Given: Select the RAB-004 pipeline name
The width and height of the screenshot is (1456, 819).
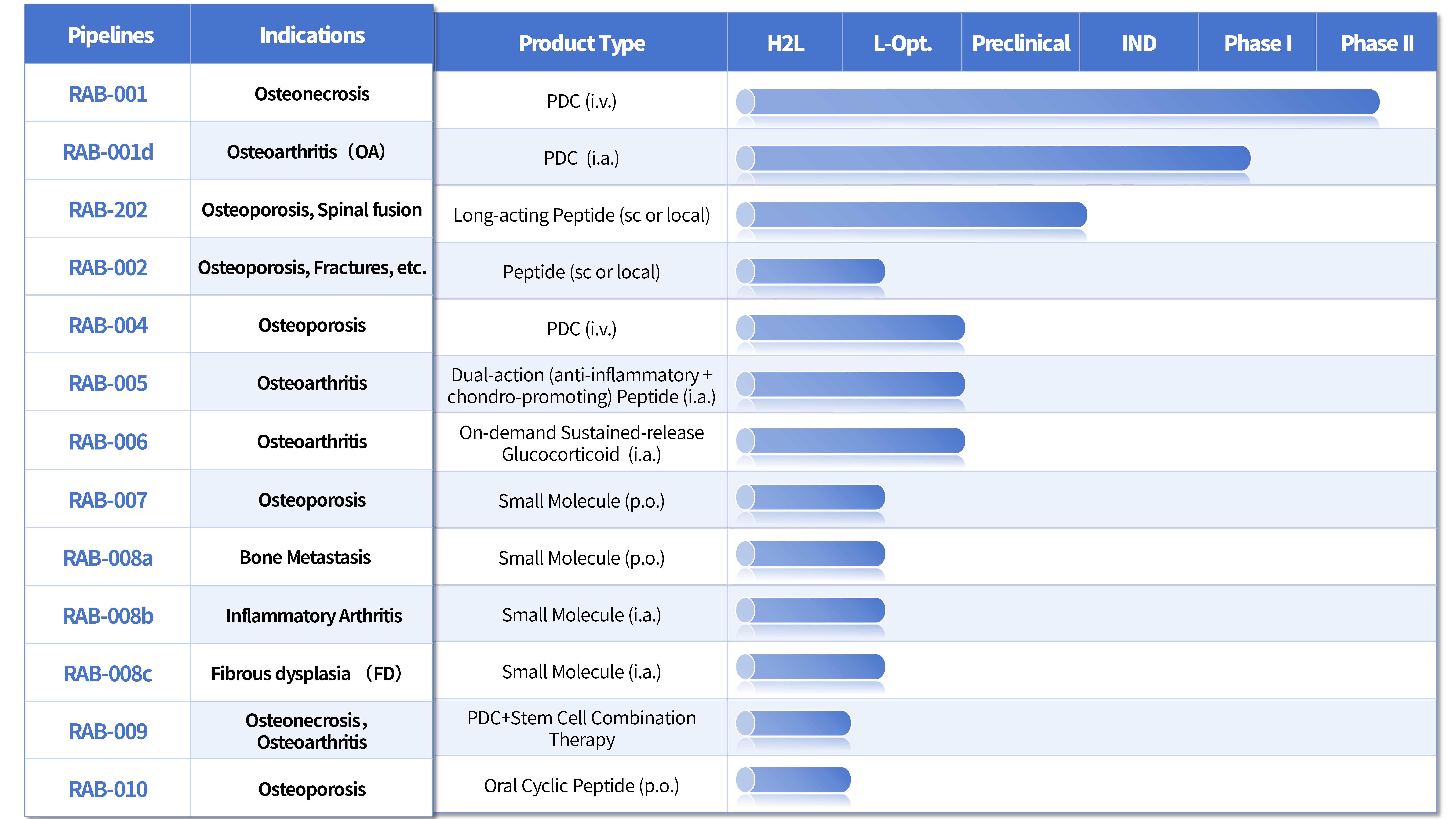Looking at the screenshot, I should [108, 326].
